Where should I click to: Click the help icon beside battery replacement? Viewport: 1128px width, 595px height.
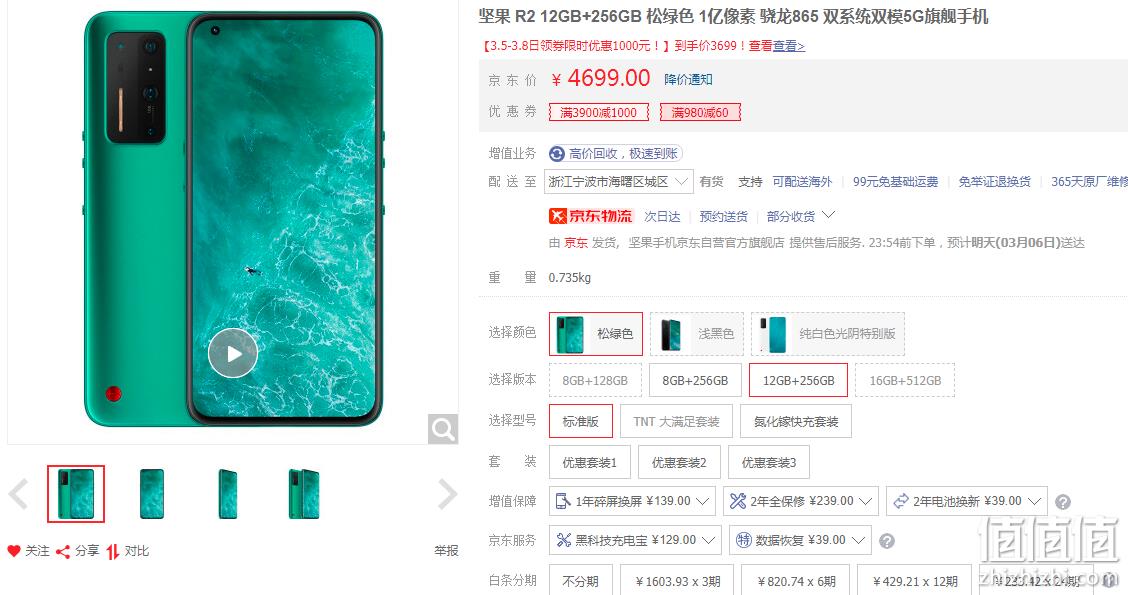[1063, 502]
